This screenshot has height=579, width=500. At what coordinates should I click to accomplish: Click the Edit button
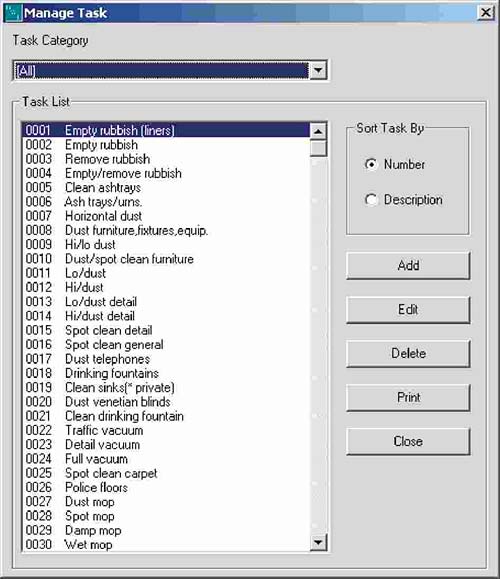point(408,309)
